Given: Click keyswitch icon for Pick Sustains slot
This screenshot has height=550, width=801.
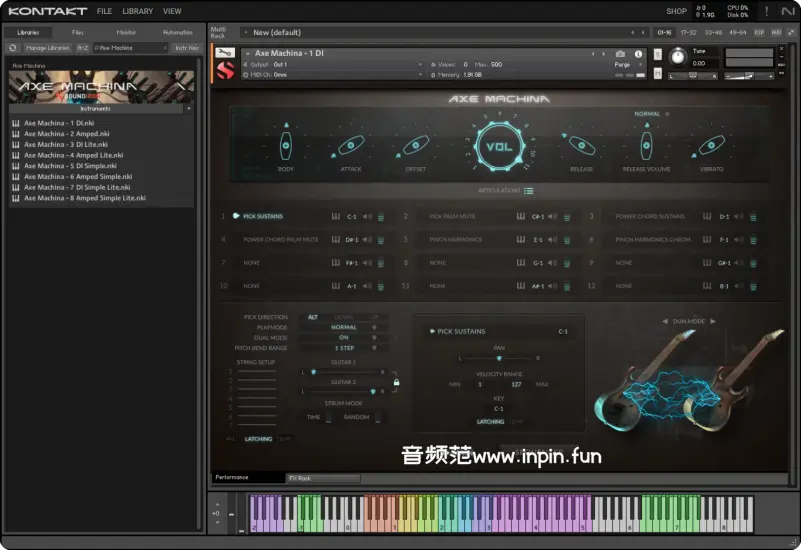Looking at the screenshot, I should (336, 216).
